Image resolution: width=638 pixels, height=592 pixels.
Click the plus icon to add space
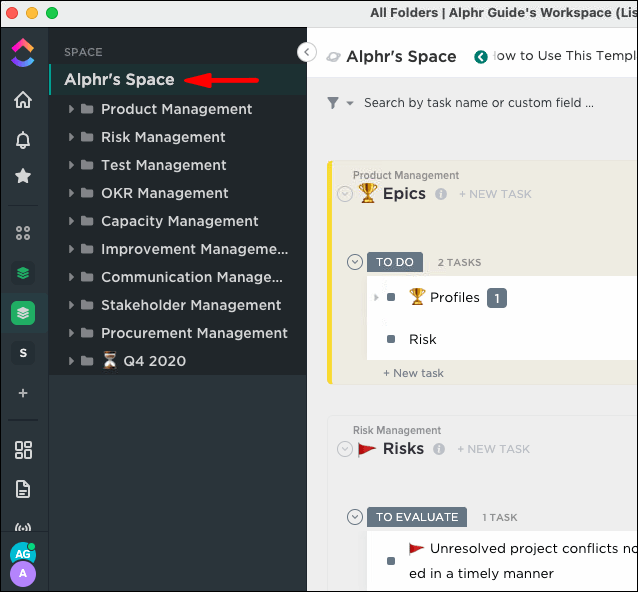23,393
